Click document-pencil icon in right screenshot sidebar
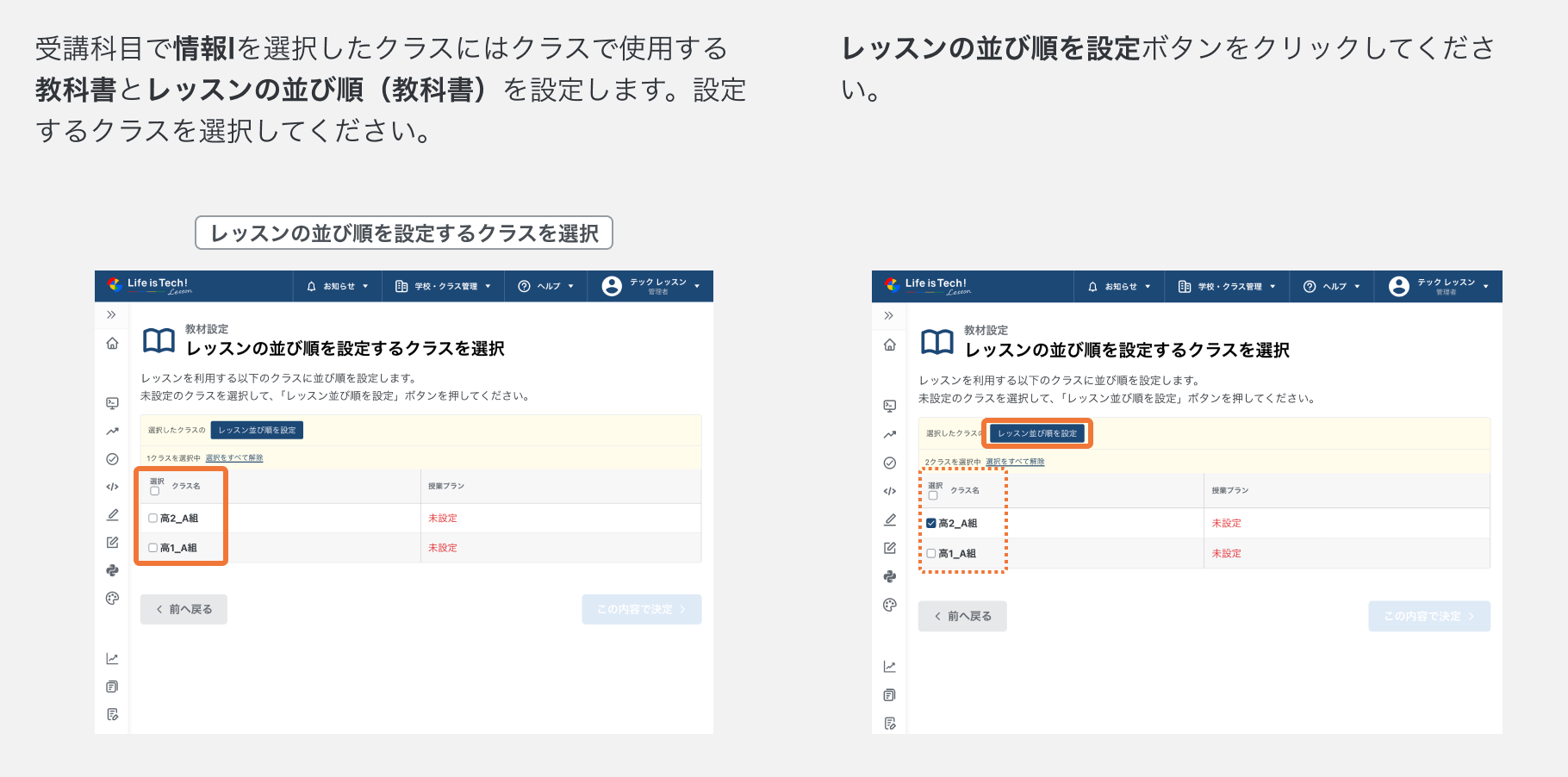The width and height of the screenshot is (1568, 777). coord(890,724)
